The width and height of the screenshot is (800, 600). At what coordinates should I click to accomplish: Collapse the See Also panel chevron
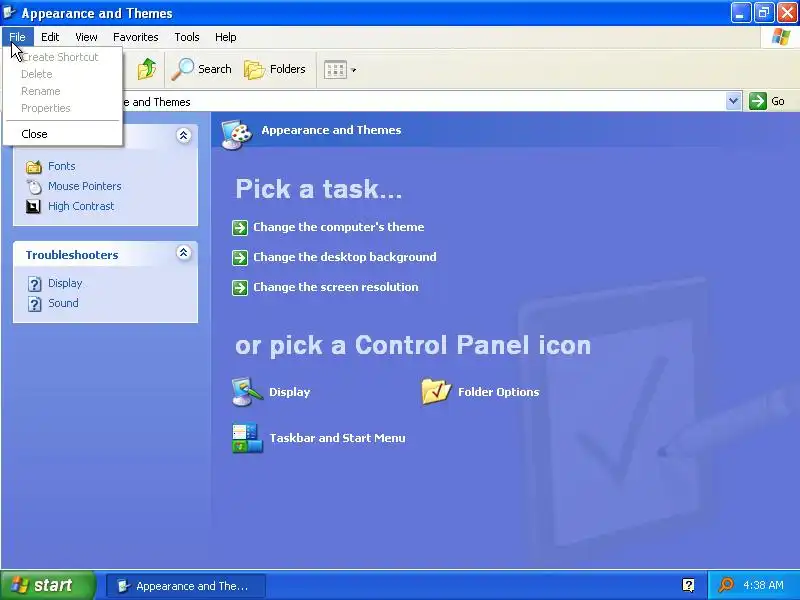(x=184, y=135)
